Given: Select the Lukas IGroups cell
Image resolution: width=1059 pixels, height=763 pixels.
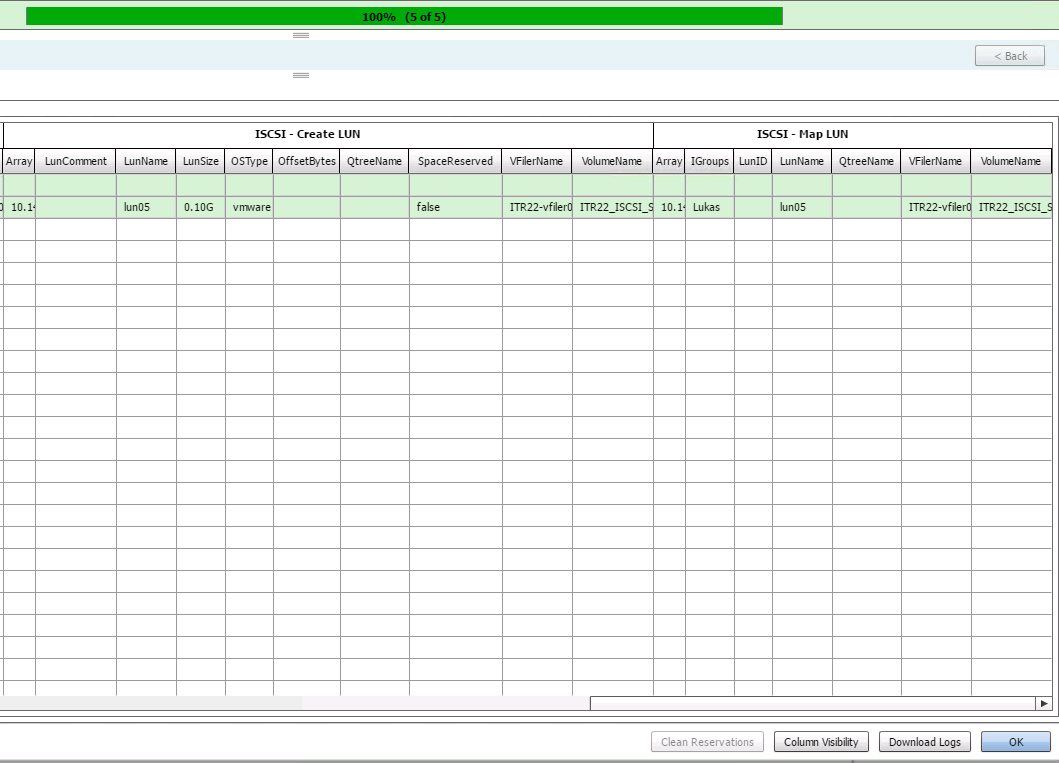Looking at the screenshot, I should click(710, 207).
